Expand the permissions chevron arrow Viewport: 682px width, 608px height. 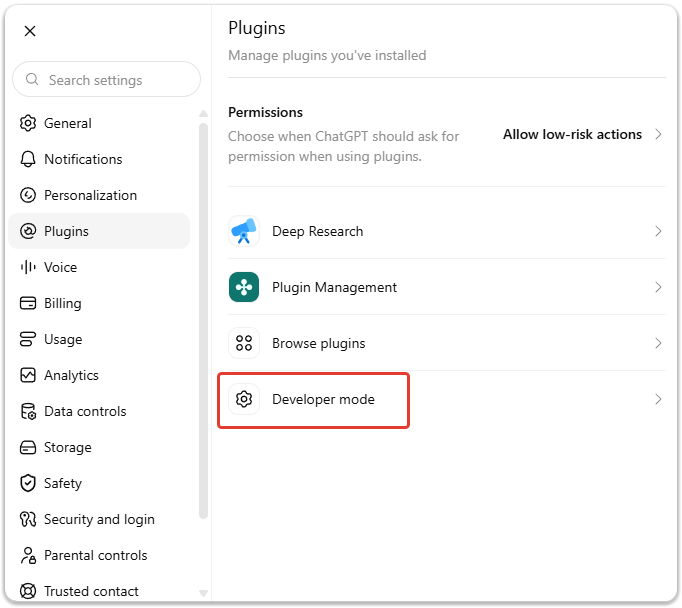pos(658,134)
